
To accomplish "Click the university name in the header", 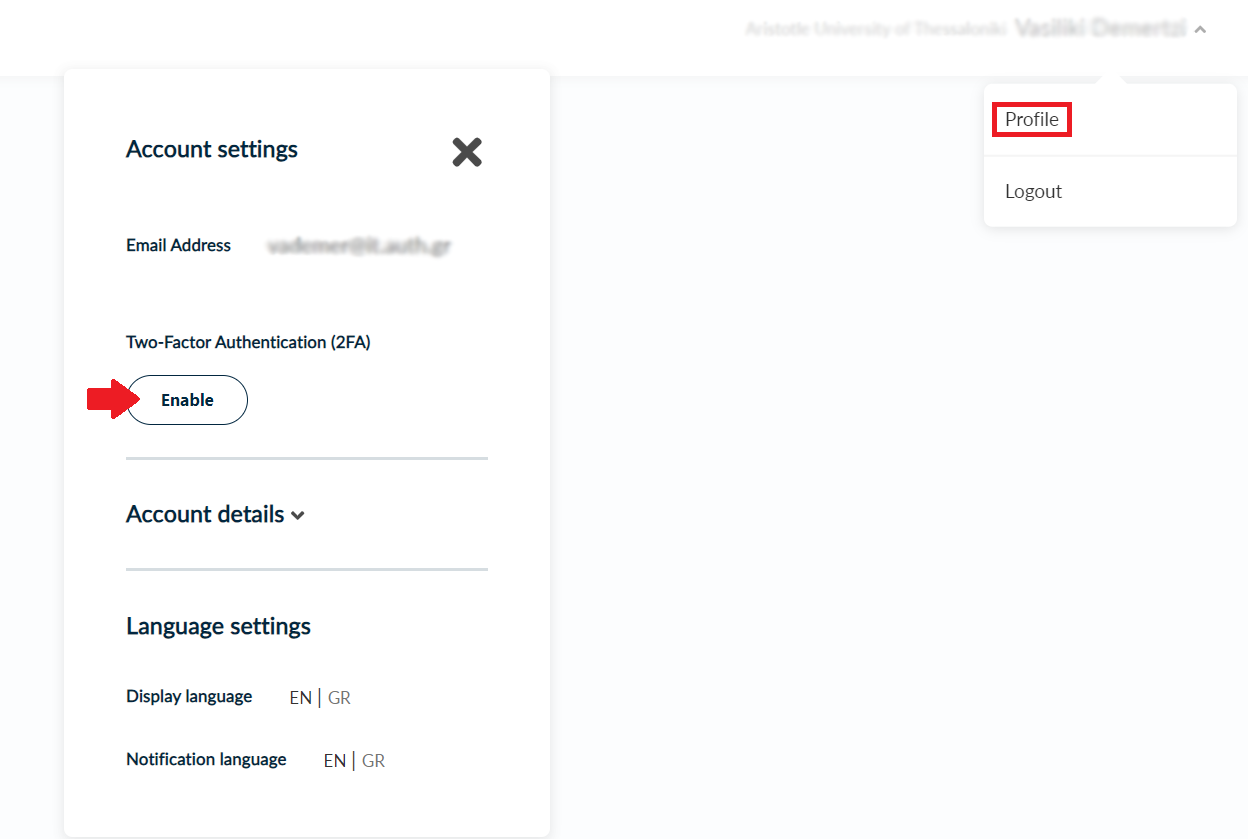I will [875, 29].
